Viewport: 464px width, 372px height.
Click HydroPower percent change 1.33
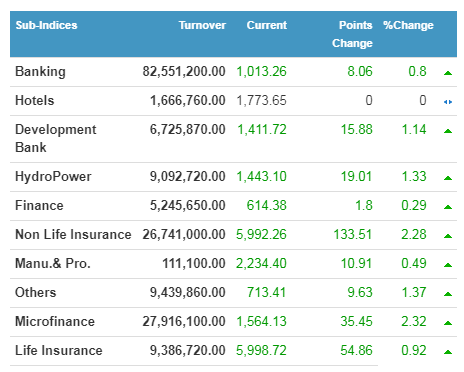click(414, 176)
